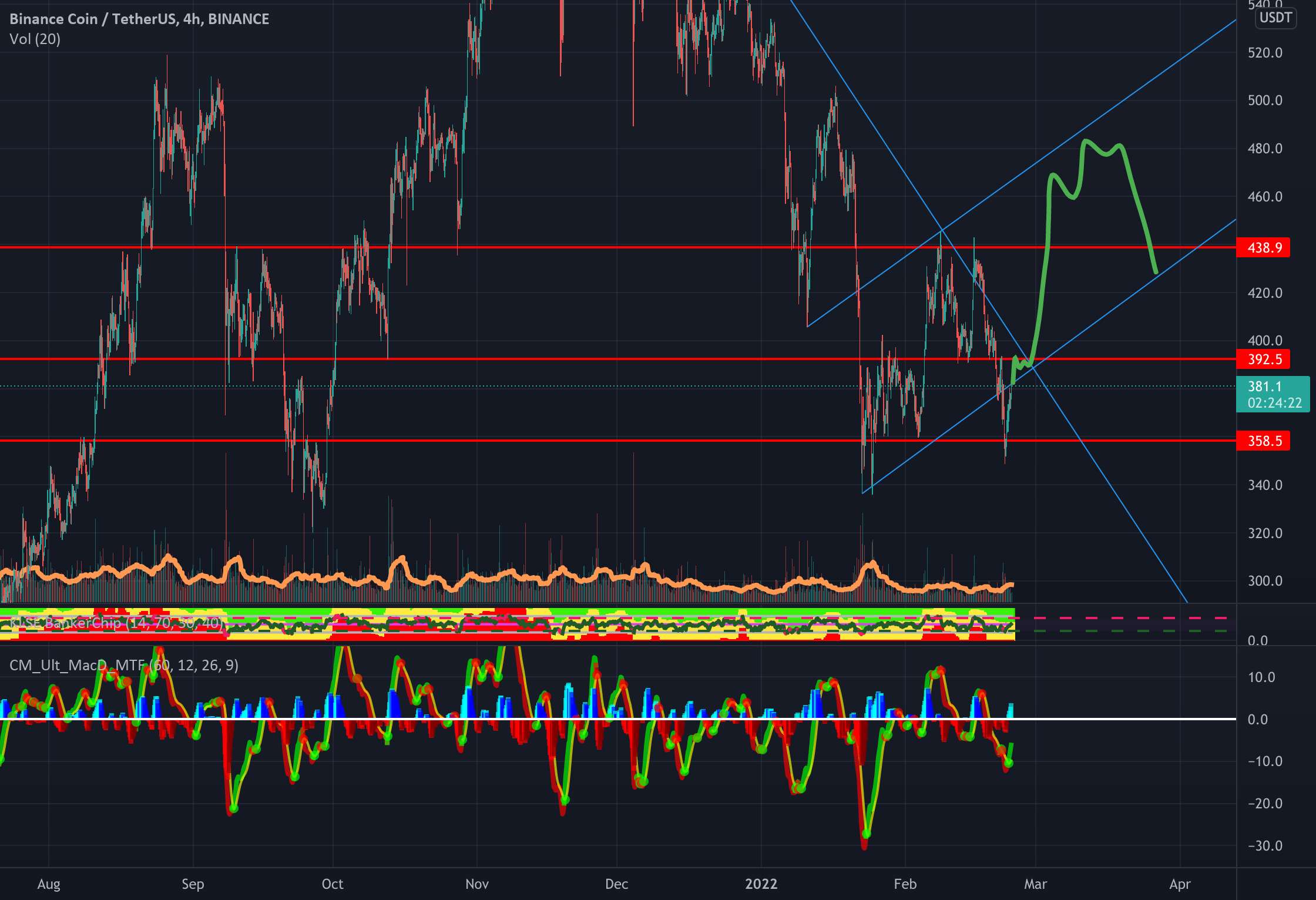Click the 520.0 price axis value
This screenshot has width=1316, height=900.
(1265, 53)
